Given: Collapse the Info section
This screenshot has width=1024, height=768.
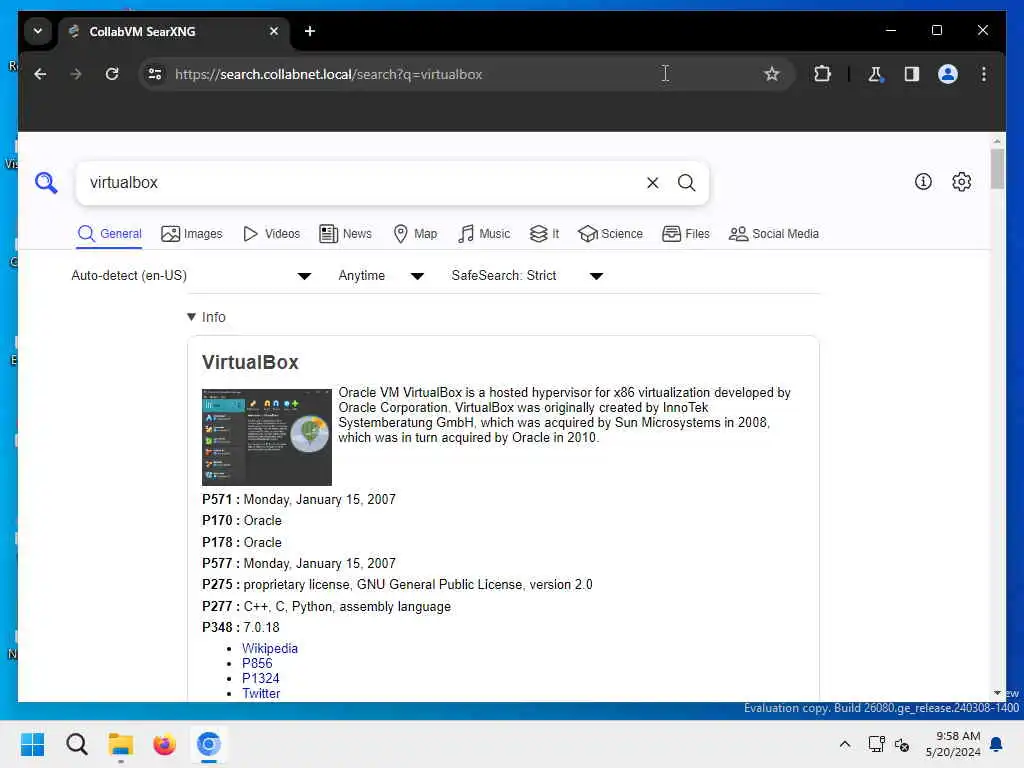Looking at the screenshot, I should tap(206, 317).
